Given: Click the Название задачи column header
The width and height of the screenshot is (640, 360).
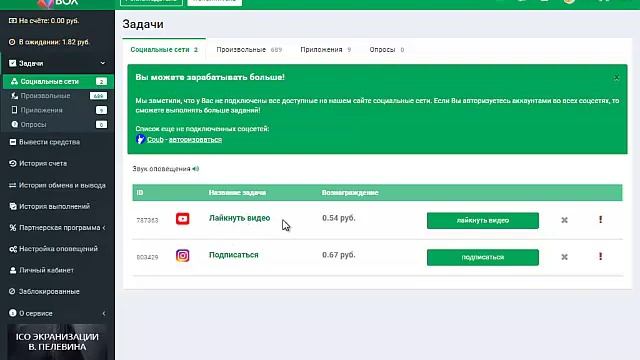Looking at the screenshot, I should click(x=237, y=193).
